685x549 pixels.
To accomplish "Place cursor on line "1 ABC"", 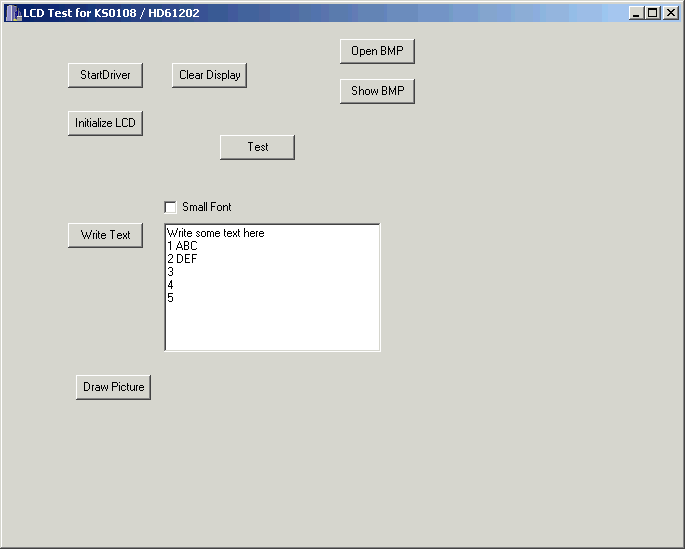I will click(182, 246).
